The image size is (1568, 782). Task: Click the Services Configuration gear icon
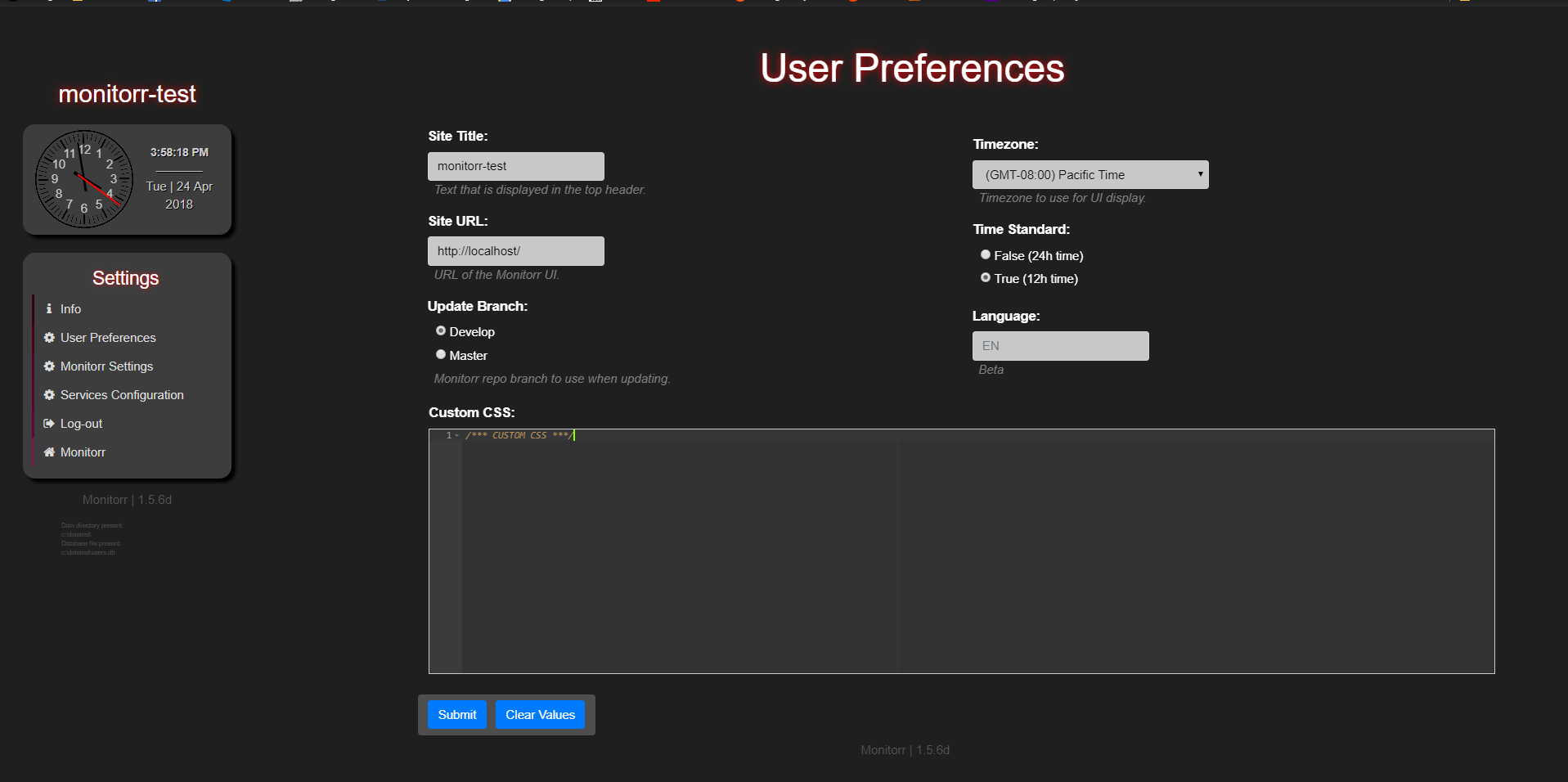tap(47, 394)
